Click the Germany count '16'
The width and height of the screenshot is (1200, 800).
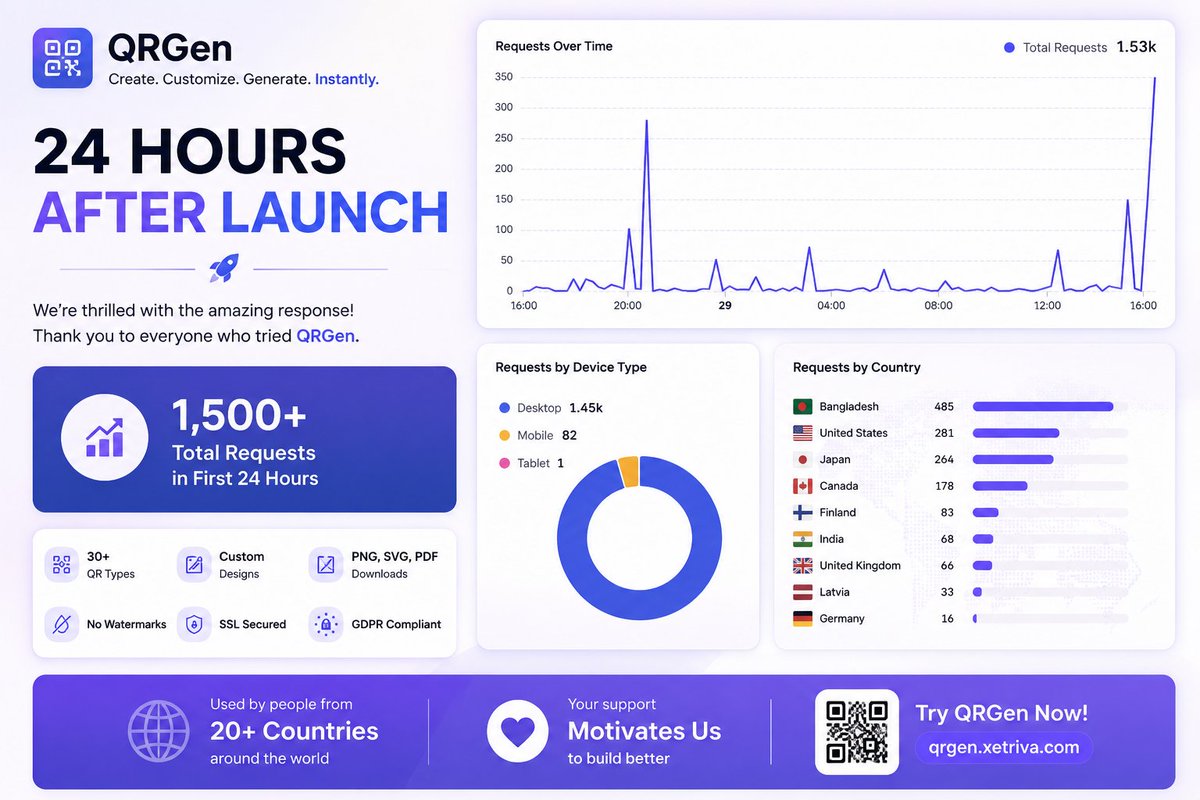[947, 618]
